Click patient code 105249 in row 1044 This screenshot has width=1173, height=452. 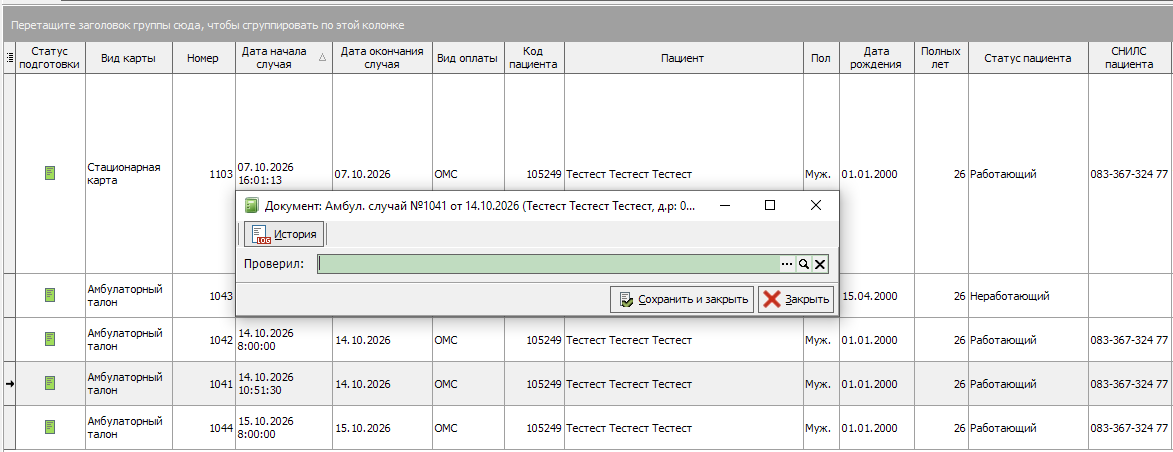534,428
